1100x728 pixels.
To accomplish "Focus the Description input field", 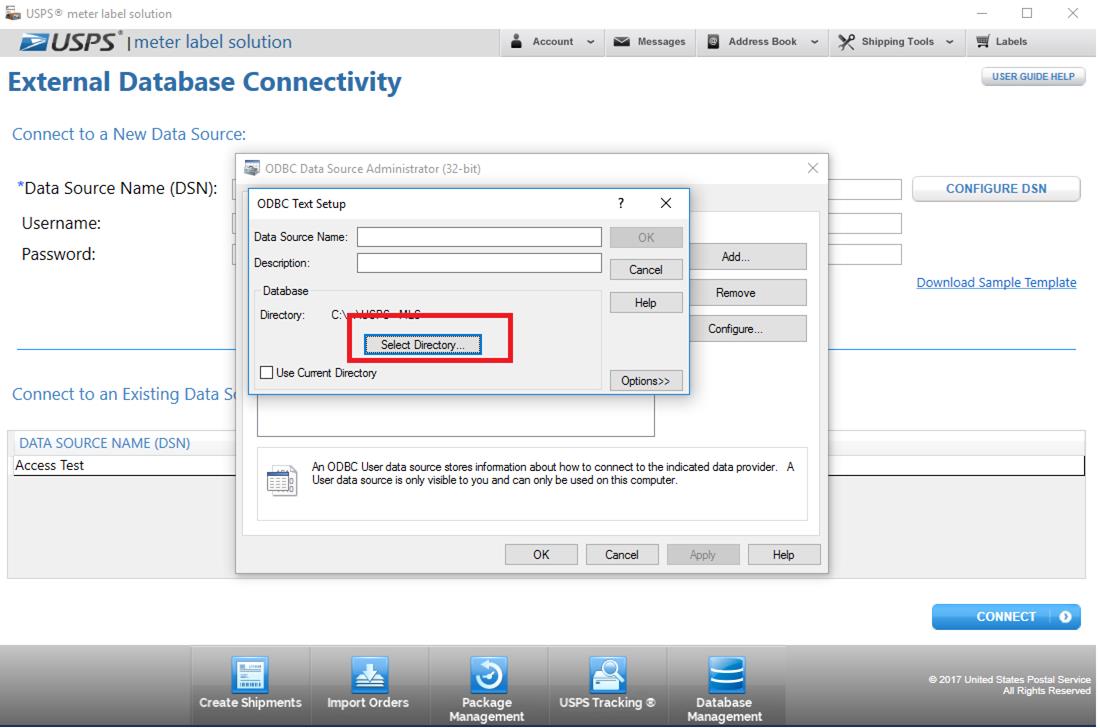I will click(x=479, y=263).
